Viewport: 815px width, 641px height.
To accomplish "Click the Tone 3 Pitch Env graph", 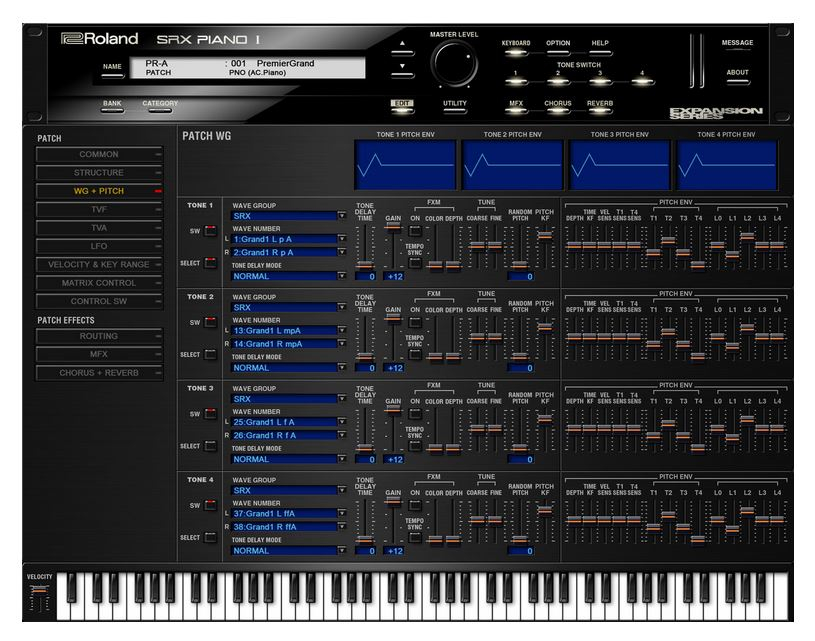I will point(620,164).
